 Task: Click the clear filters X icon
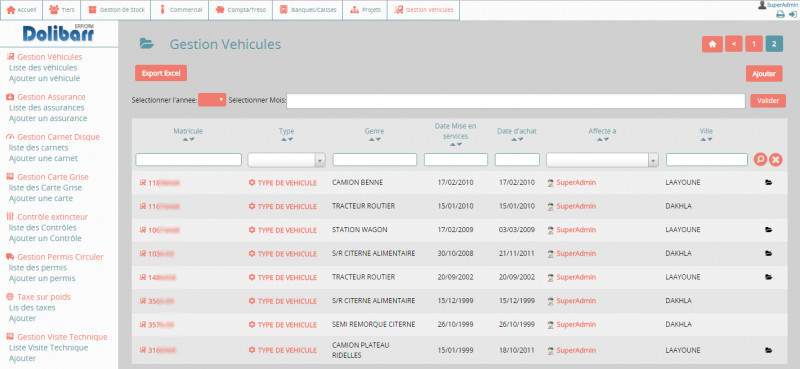776,160
